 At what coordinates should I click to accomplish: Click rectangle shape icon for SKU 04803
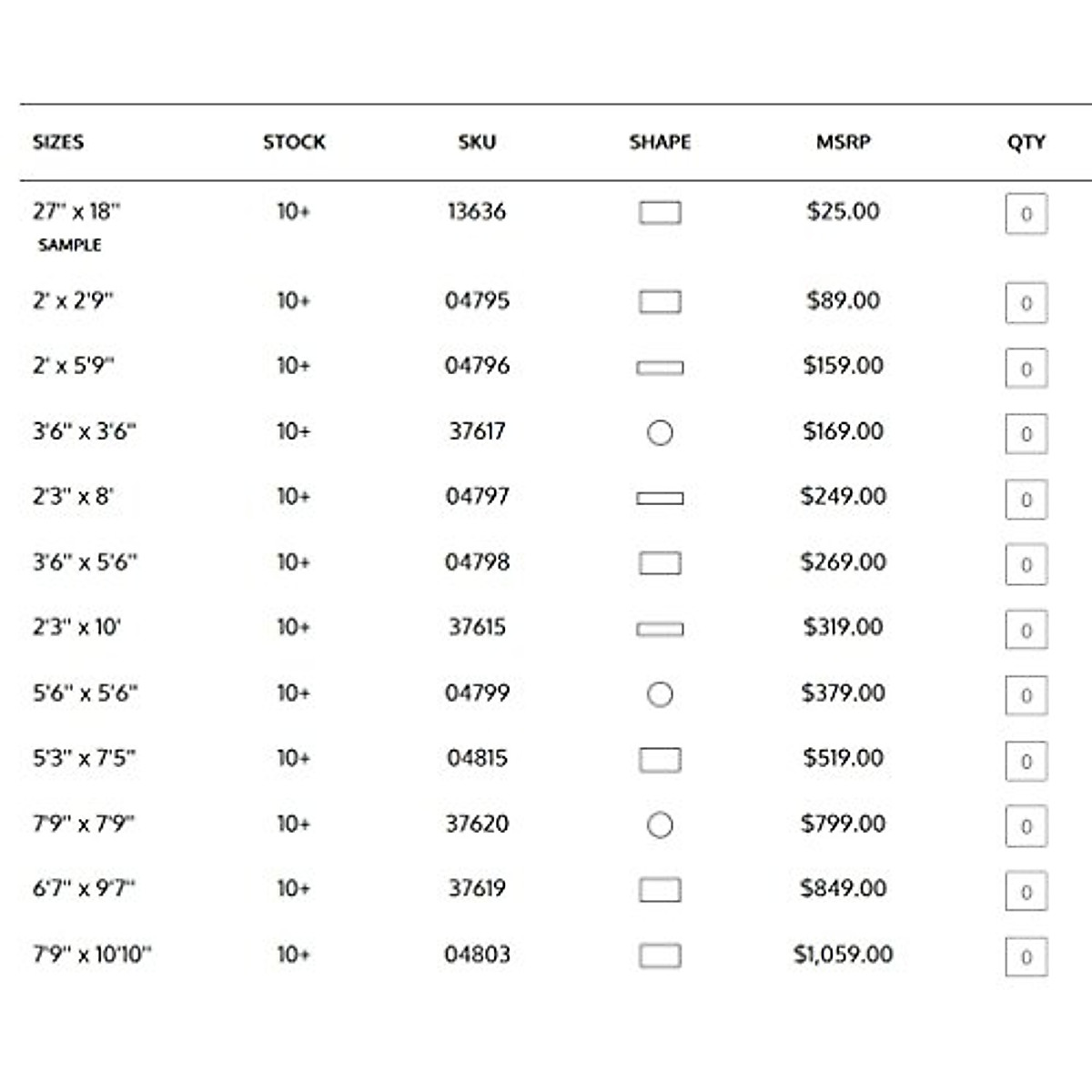[x=660, y=955]
